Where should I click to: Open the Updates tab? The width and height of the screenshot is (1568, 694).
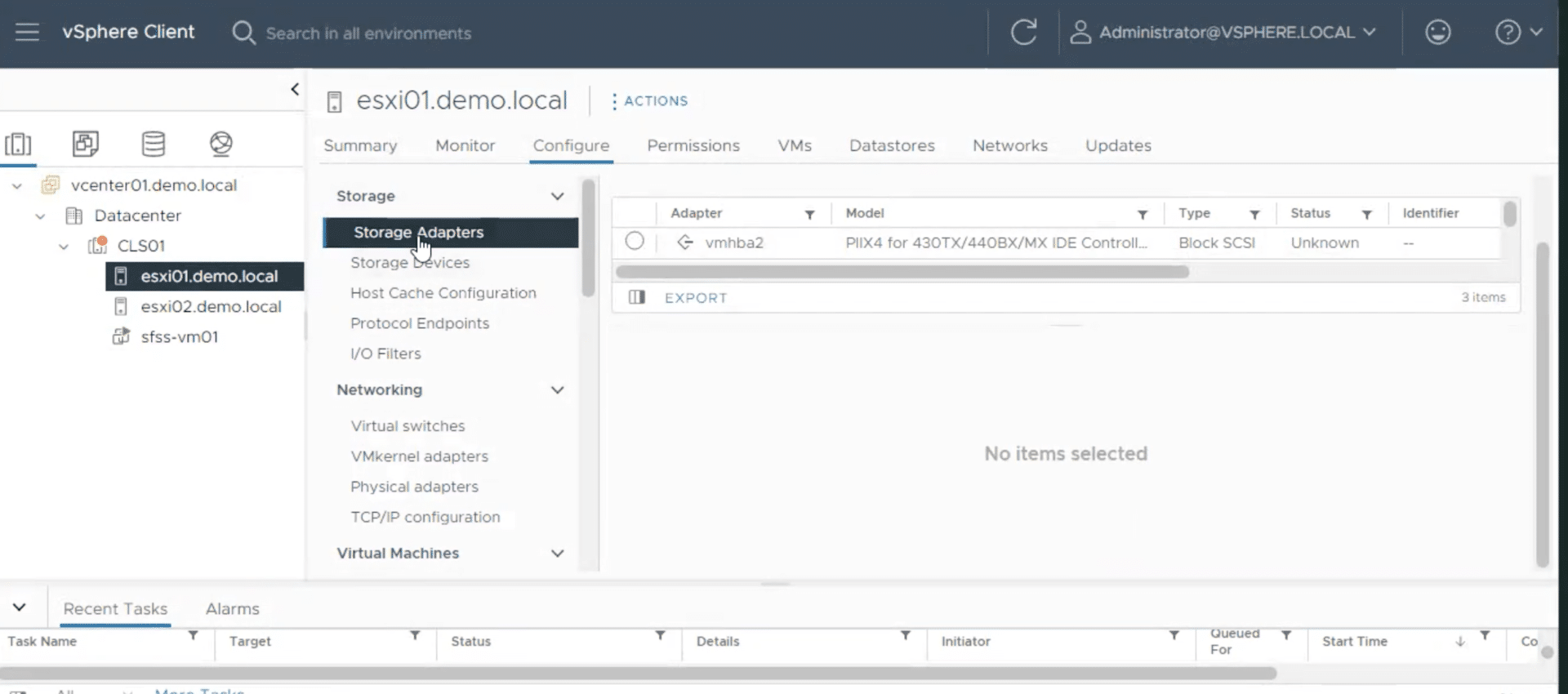point(1118,145)
